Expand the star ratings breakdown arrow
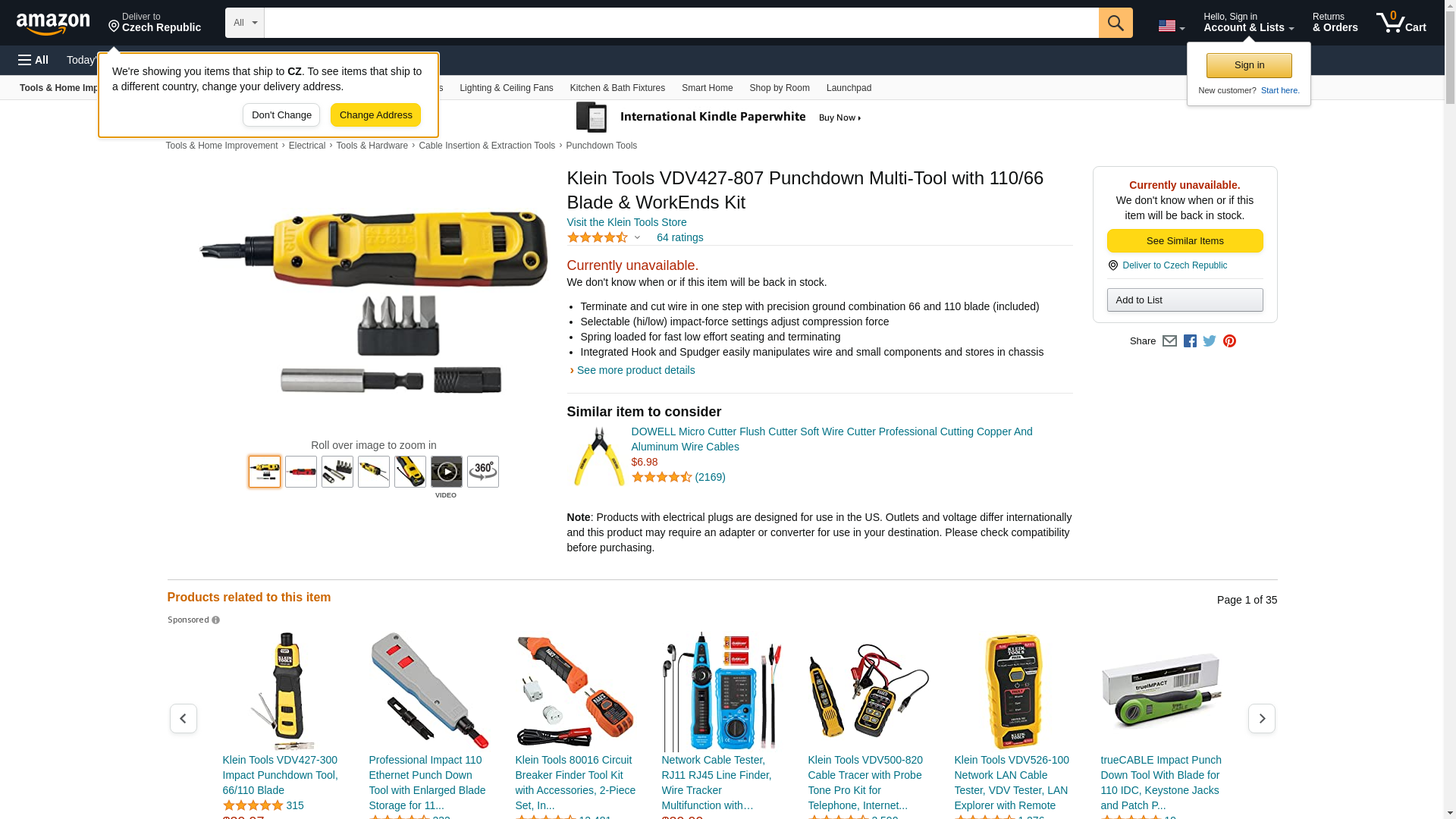This screenshot has width=1456, height=819. click(x=637, y=238)
